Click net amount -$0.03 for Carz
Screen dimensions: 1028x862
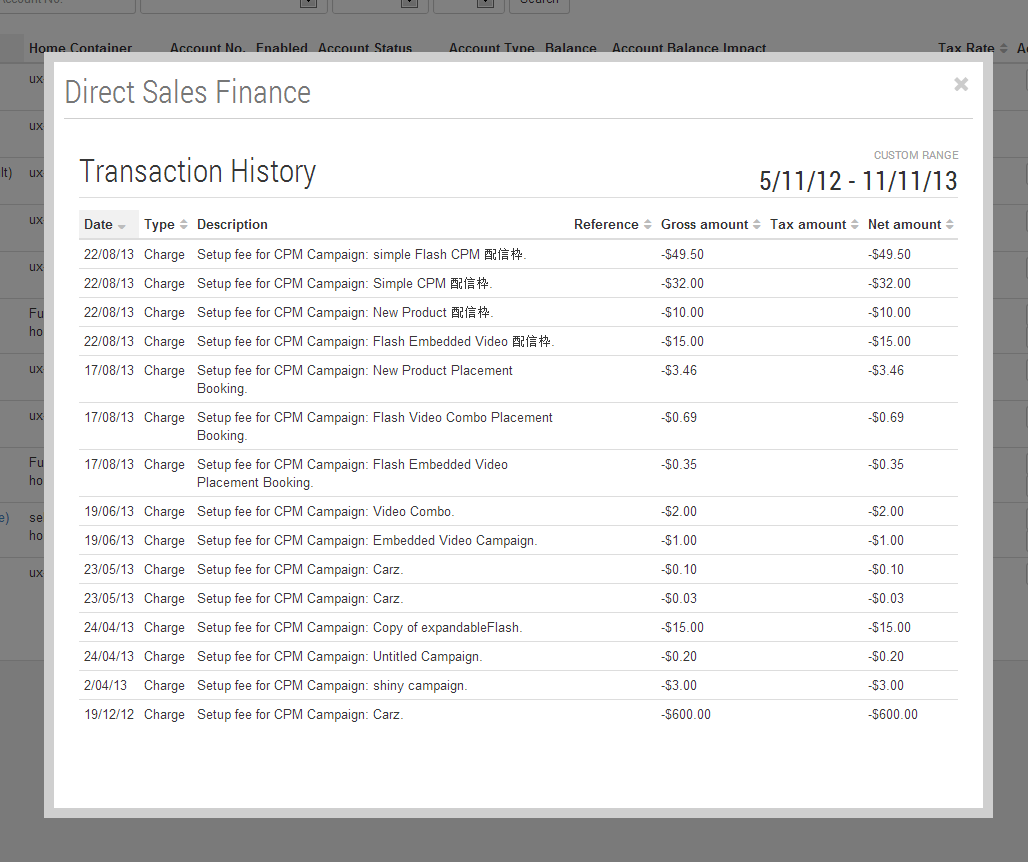coord(886,598)
